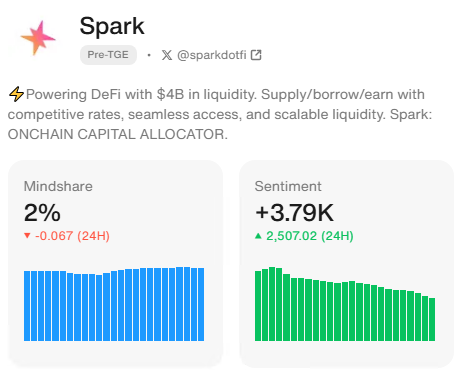This screenshot has width=464, height=370.
Task: Click the lightning bolt emoji
Action: click(16, 94)
